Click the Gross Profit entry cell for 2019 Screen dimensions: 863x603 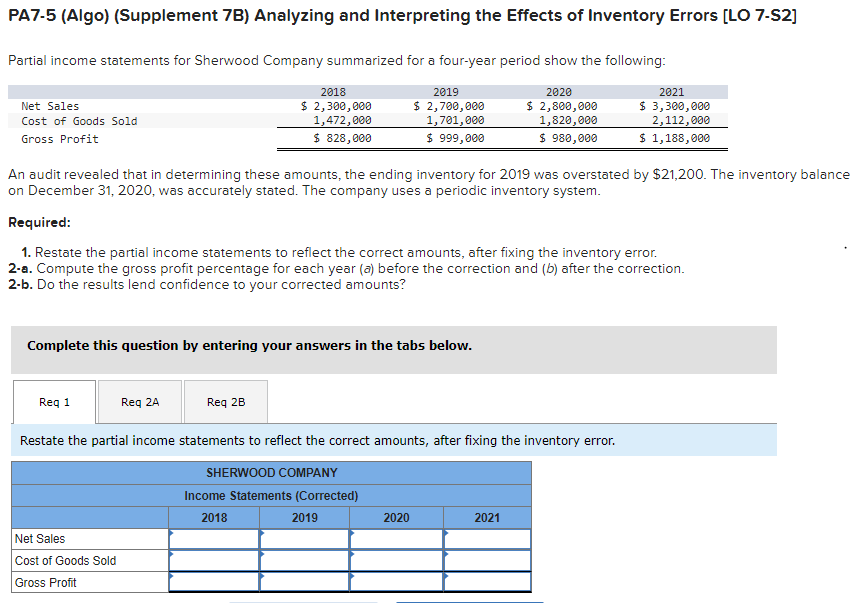(x=304, y=582)
